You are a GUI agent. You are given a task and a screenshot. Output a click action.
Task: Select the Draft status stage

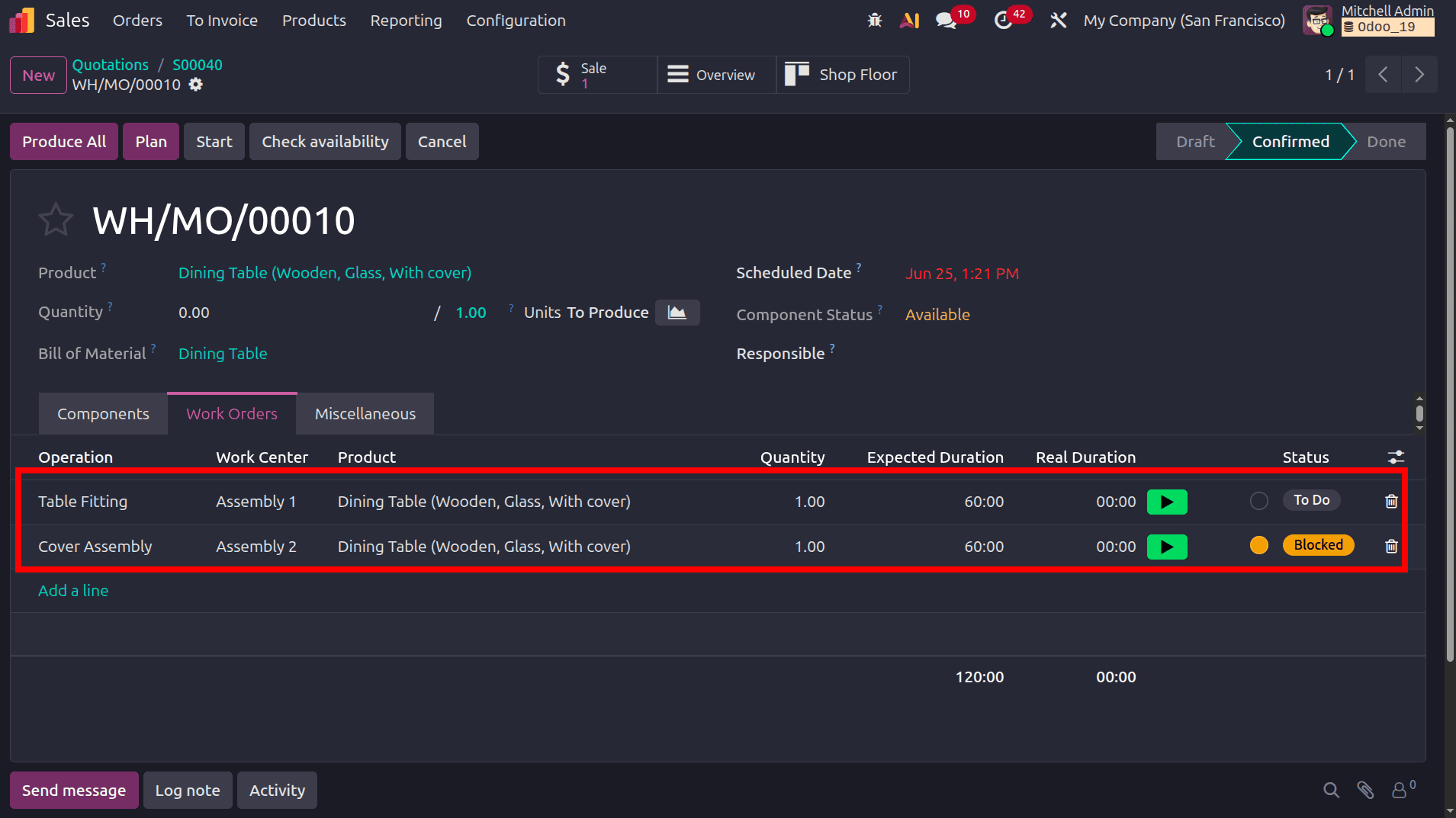[1194, 142]
